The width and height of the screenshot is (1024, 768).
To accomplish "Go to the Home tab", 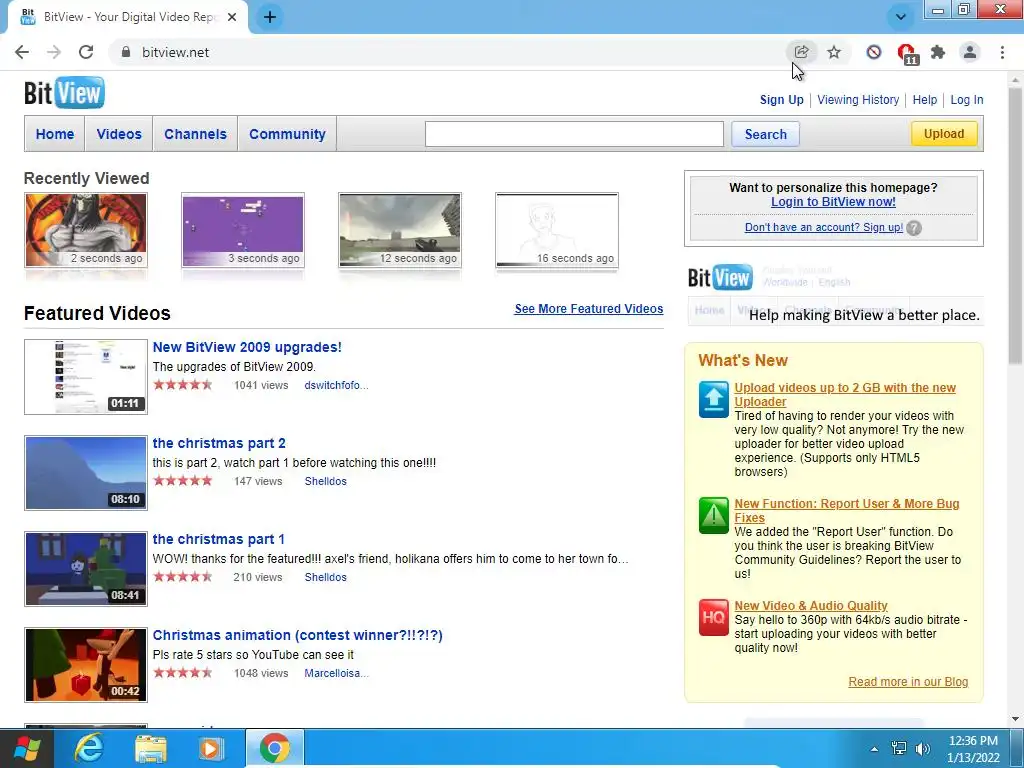I will point(55,134).
